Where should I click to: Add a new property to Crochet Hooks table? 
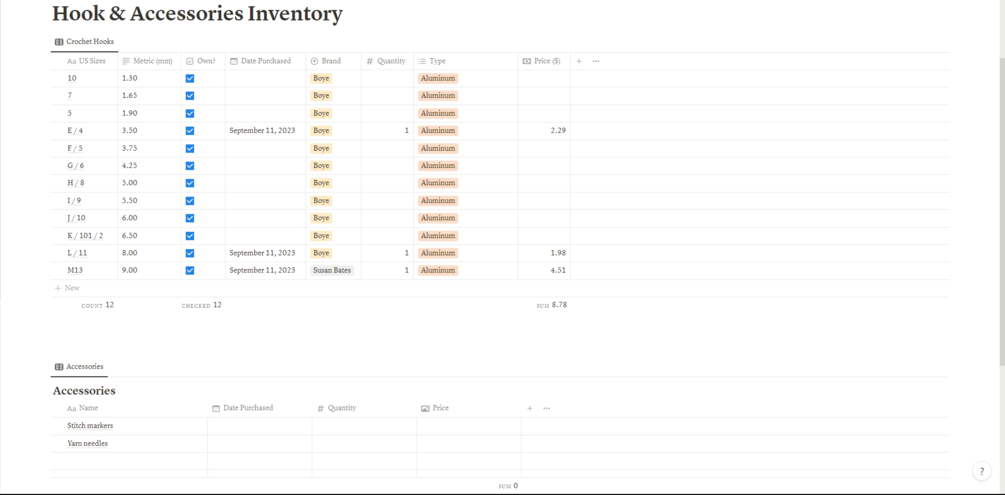point(579,61)
